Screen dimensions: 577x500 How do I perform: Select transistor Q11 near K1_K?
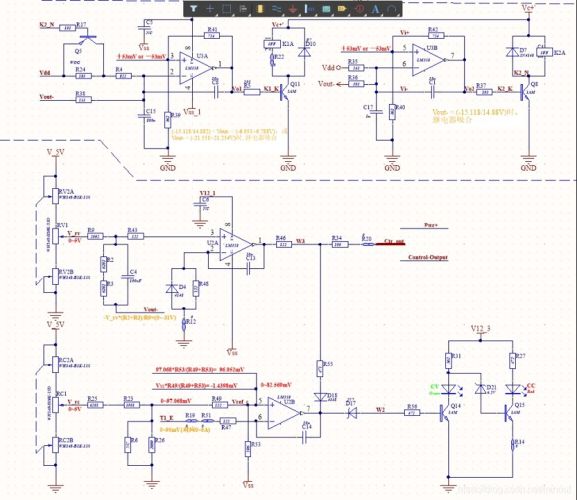(285, 92)
